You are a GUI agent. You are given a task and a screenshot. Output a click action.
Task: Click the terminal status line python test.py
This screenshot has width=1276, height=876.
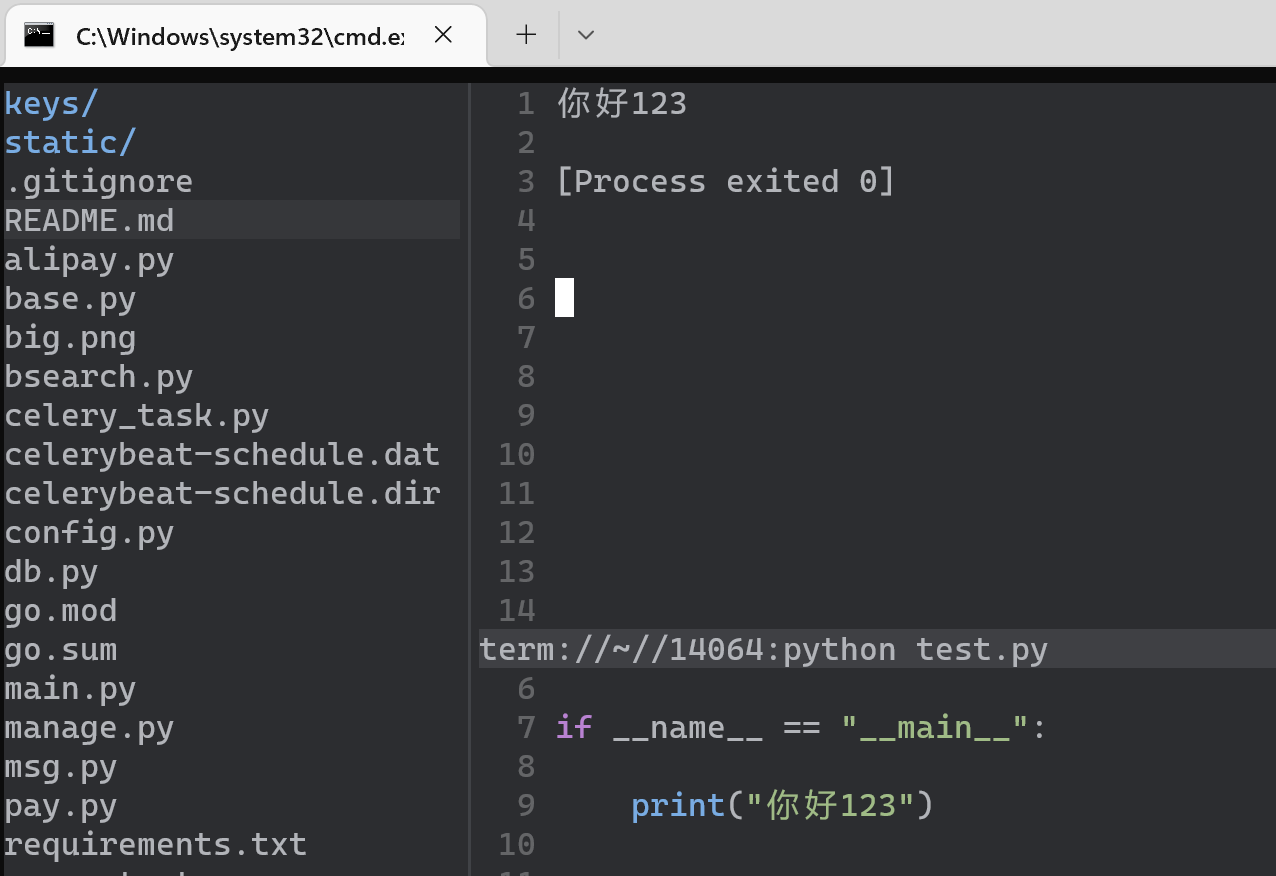(x=764, y=650)
